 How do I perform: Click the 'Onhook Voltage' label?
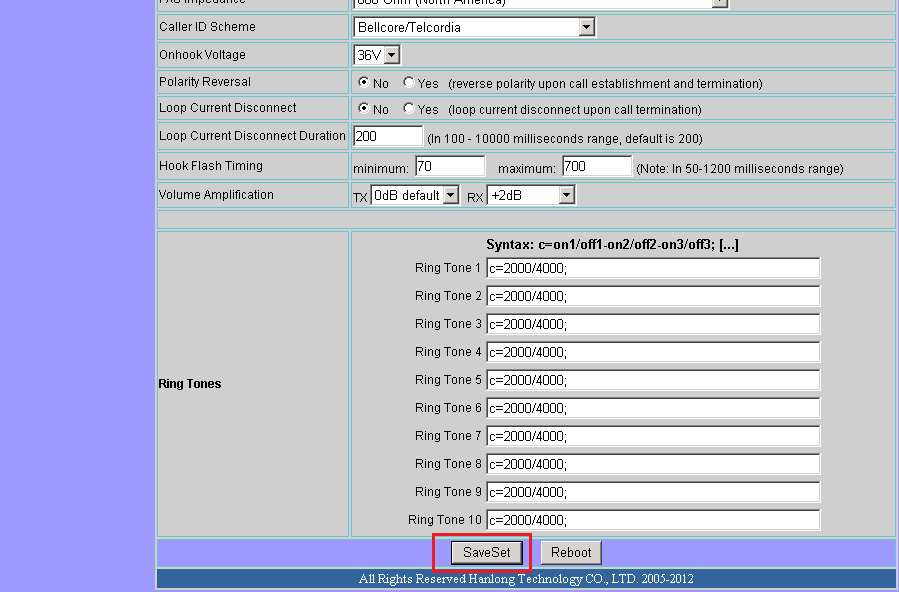point(202,55)
